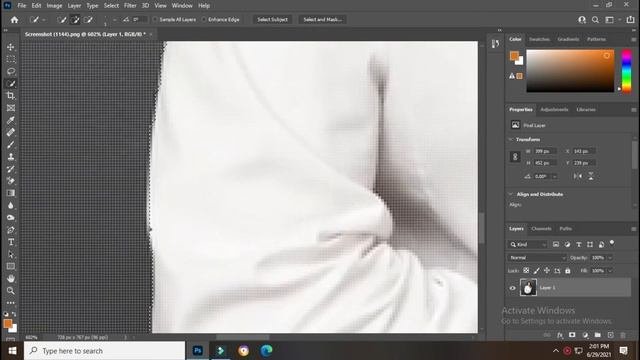
Task: Create a new layer
Action: pos(610,335)
